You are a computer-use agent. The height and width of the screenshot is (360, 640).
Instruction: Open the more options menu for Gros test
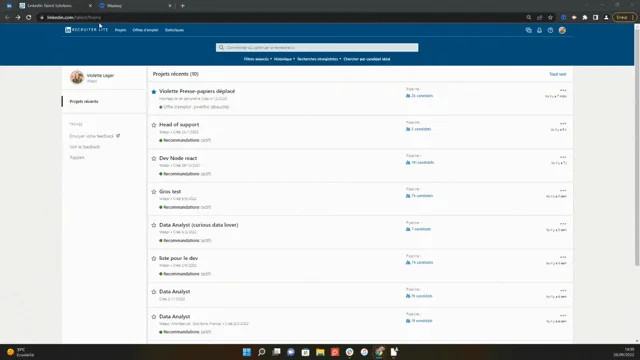point(563,191)
